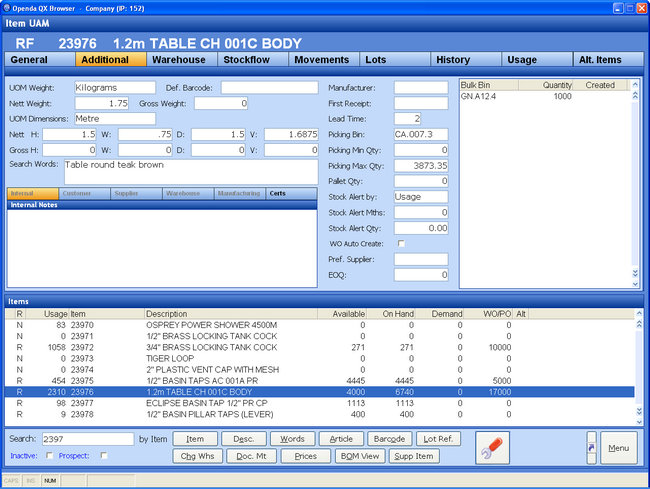Open the Usage tab
This screenshot has height=489, width=650.
coord(537,60)
